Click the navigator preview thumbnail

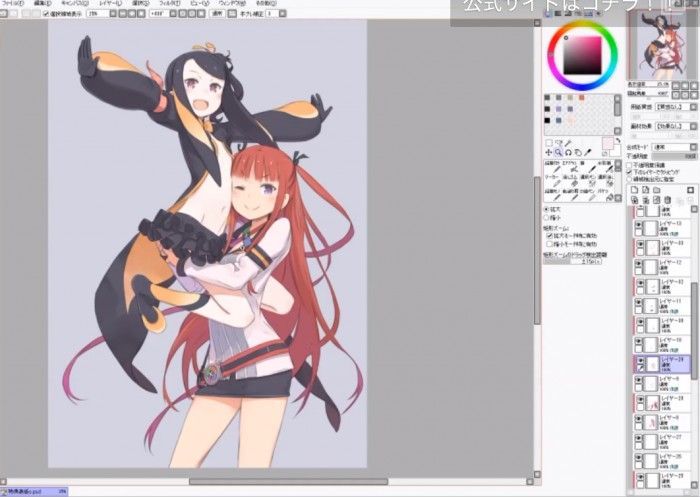coord(662,46)
